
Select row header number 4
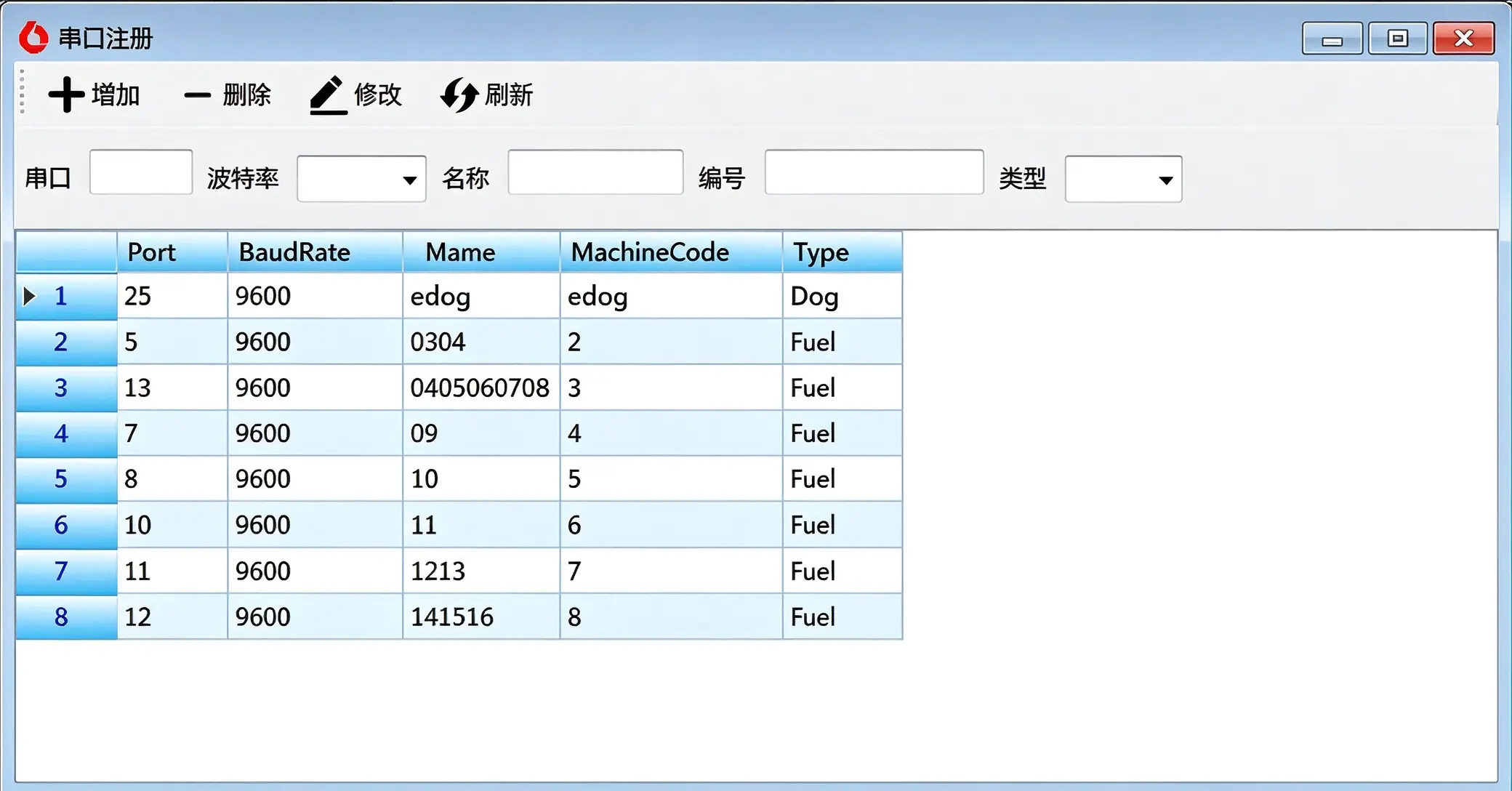[66, 433]
